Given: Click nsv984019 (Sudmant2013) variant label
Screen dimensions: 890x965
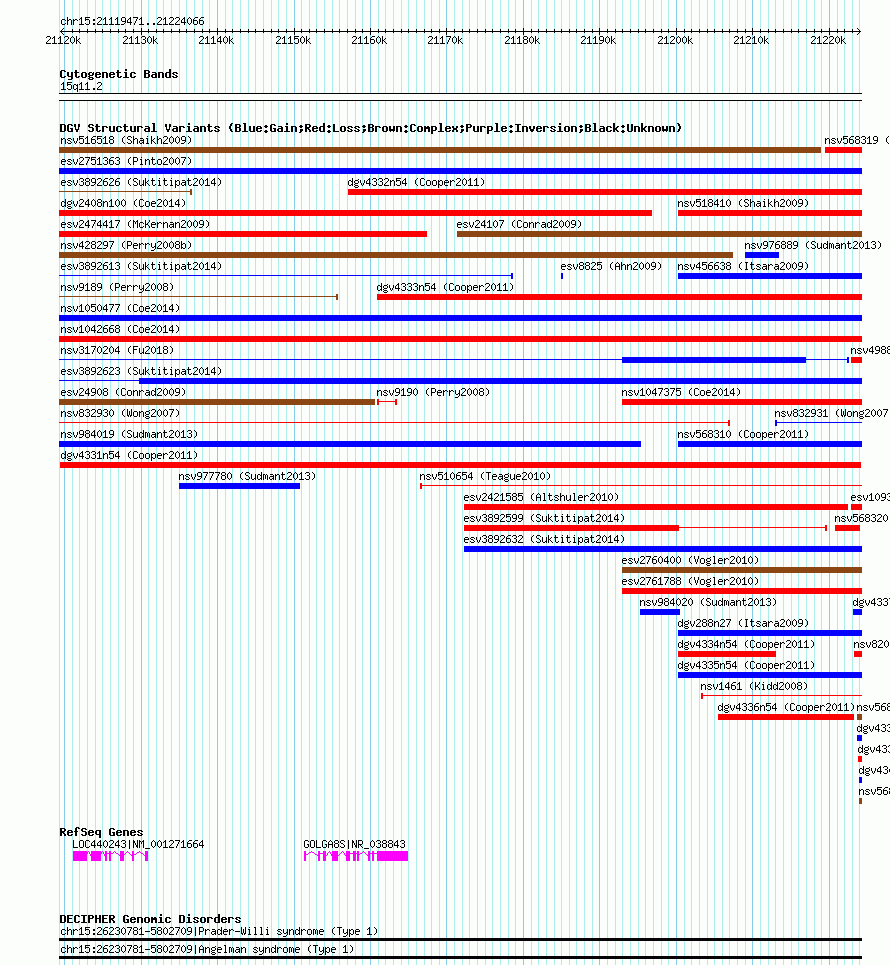Looking at the screenshot, I should [x=129, y=434].
